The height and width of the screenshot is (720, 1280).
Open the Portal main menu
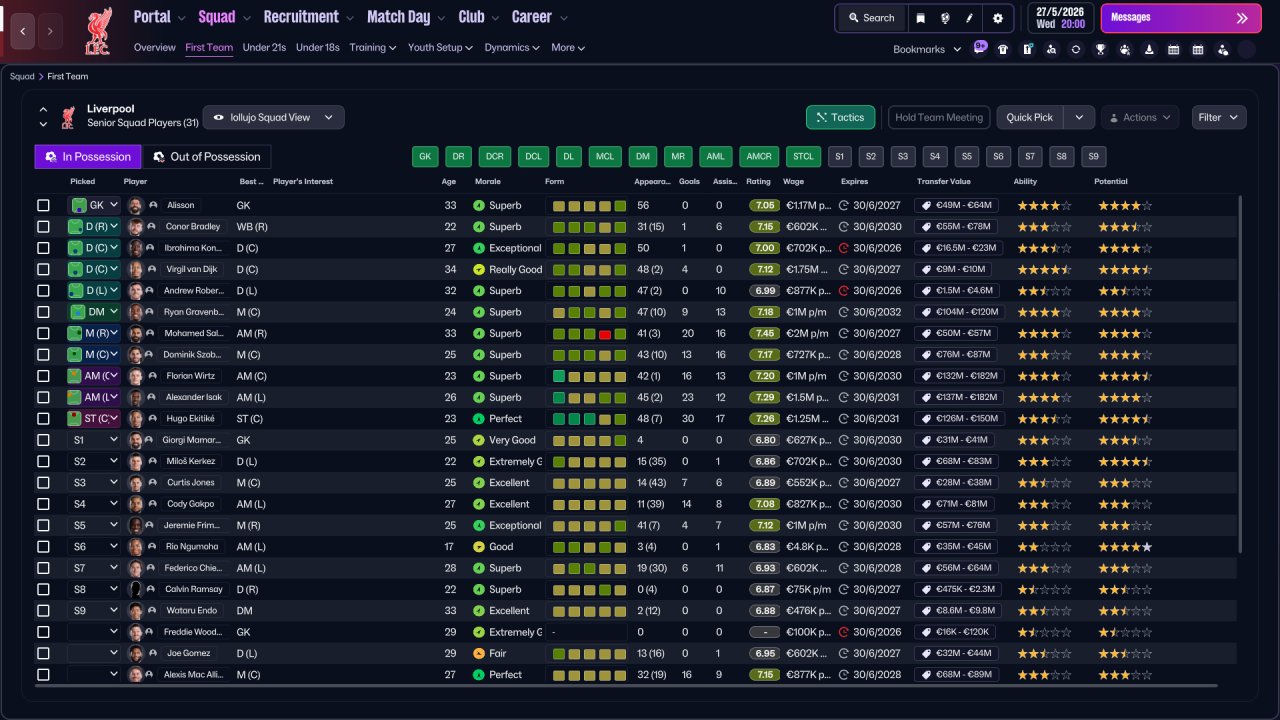coord(159,17)
